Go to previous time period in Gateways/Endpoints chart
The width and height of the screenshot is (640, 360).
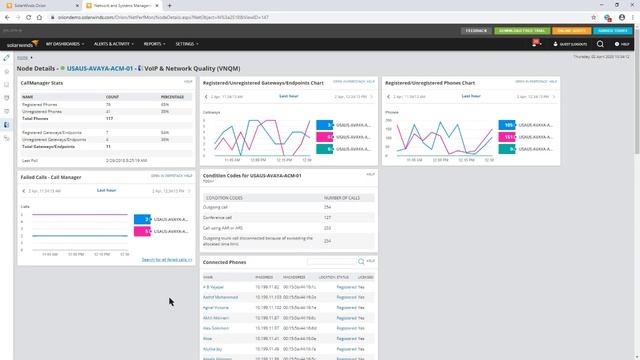click(x=206, y=97)
